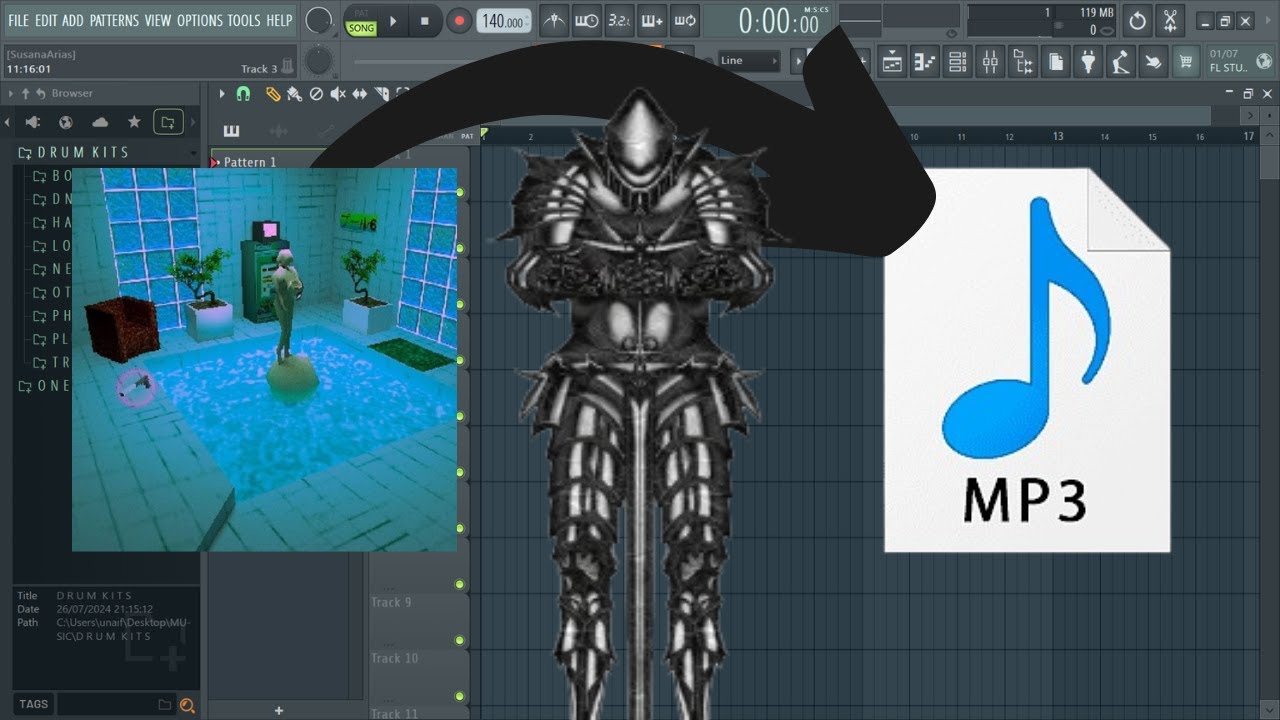1280x720 pixels.
Task: Select the Slip tool double-arrow icon
Action: 360,93
